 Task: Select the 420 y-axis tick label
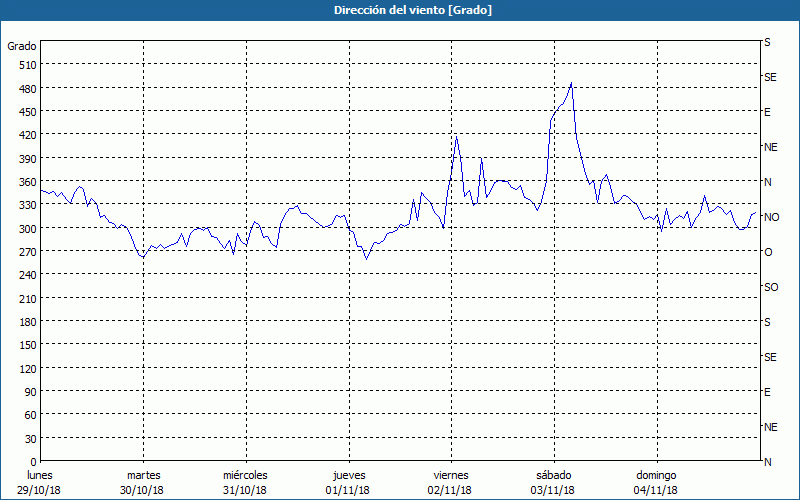tap(28, 135)
